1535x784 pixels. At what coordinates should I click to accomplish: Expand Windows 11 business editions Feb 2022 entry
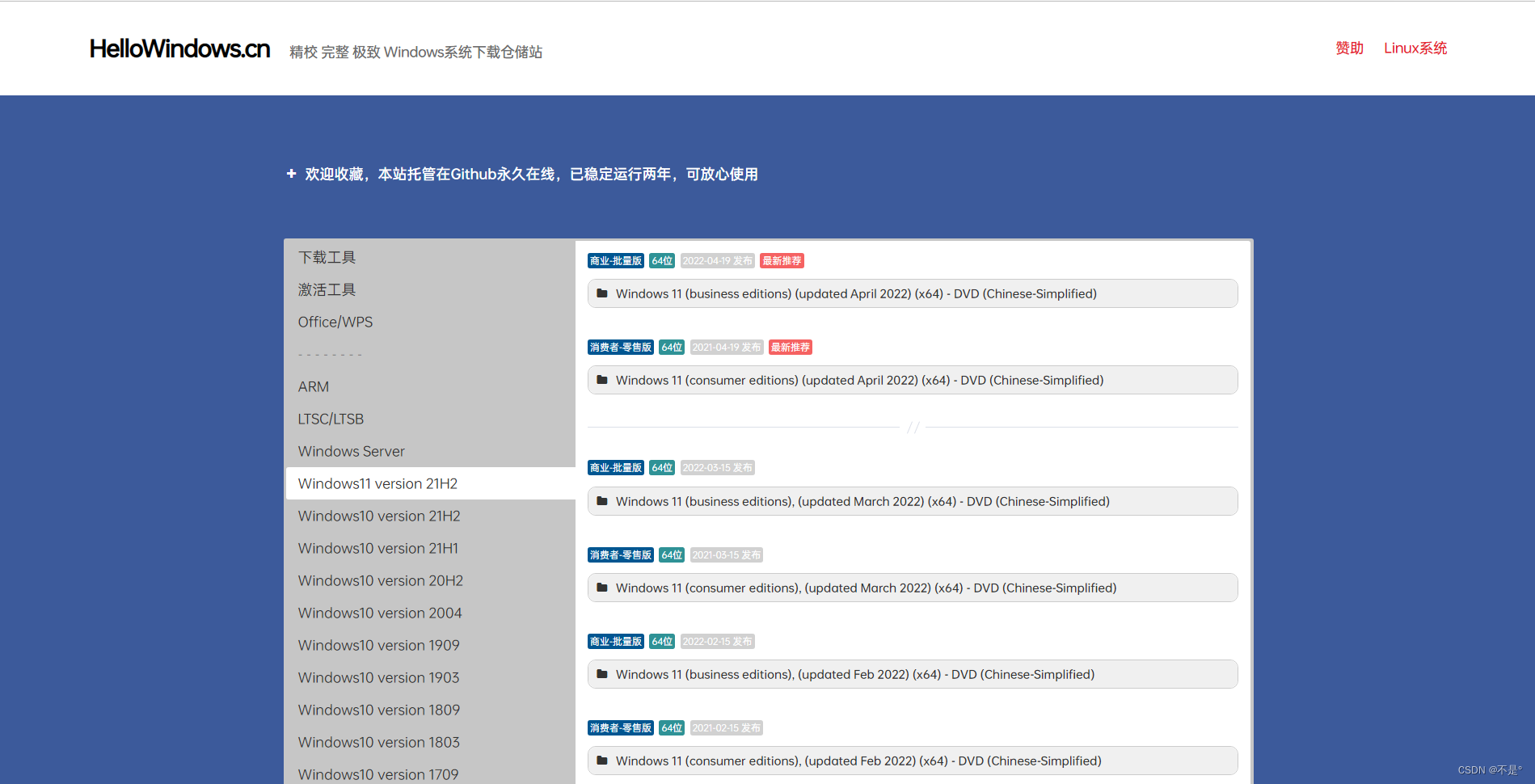[913, 674]
